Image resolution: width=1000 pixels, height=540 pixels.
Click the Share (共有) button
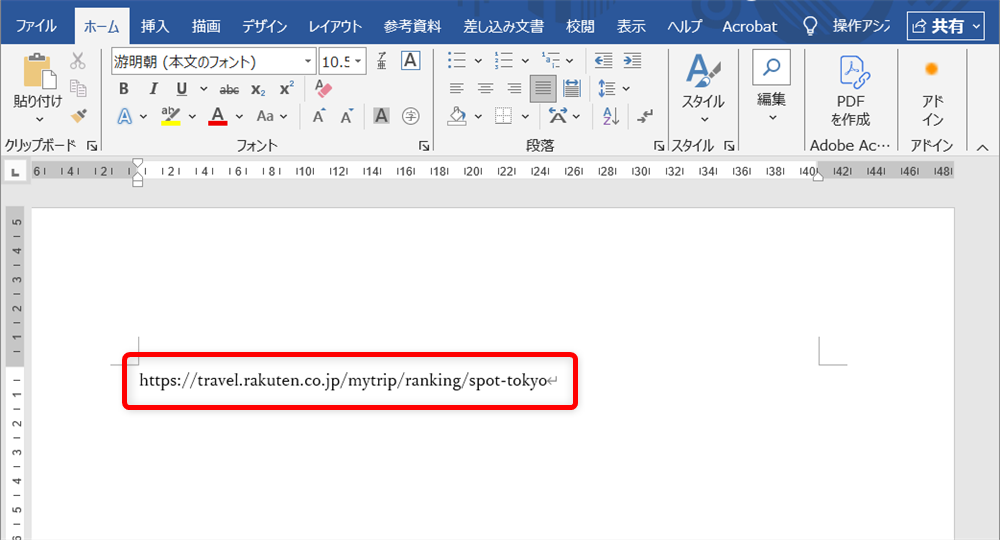[x=945, y=26]
